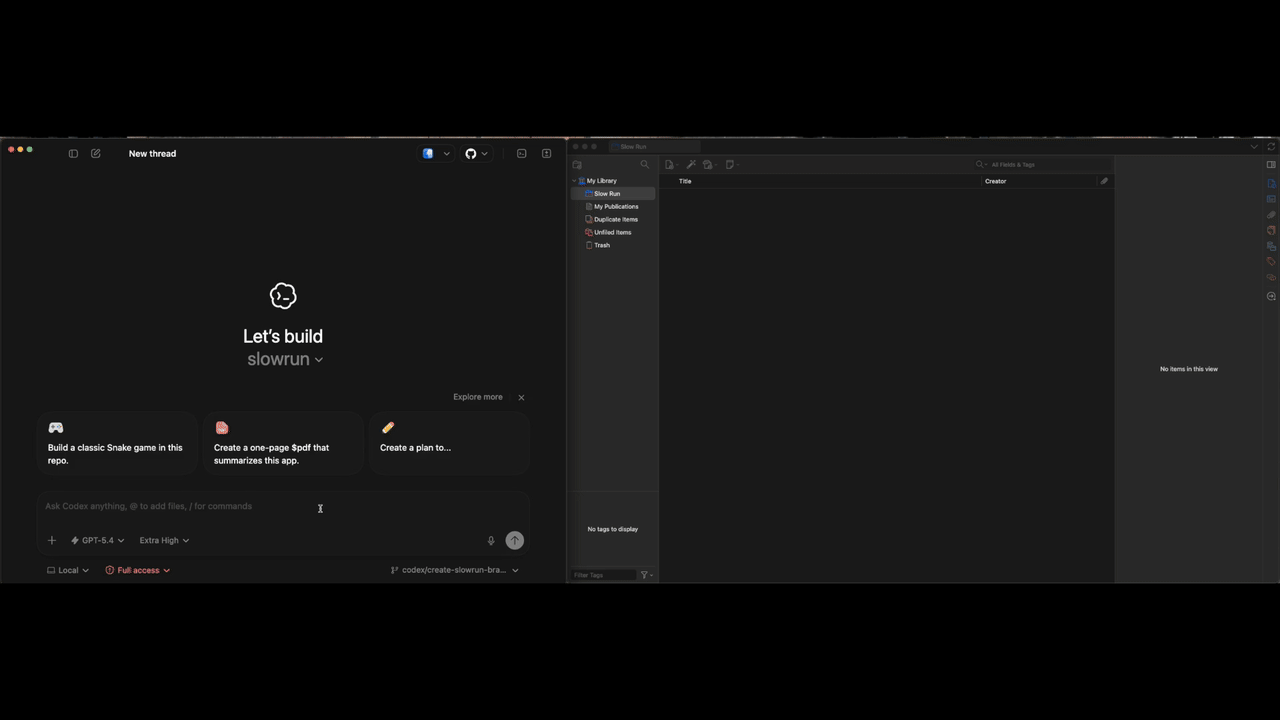Open the collection search magnifier in Zotero sidebar
1280x720 pixels.
tap(645, 164)
